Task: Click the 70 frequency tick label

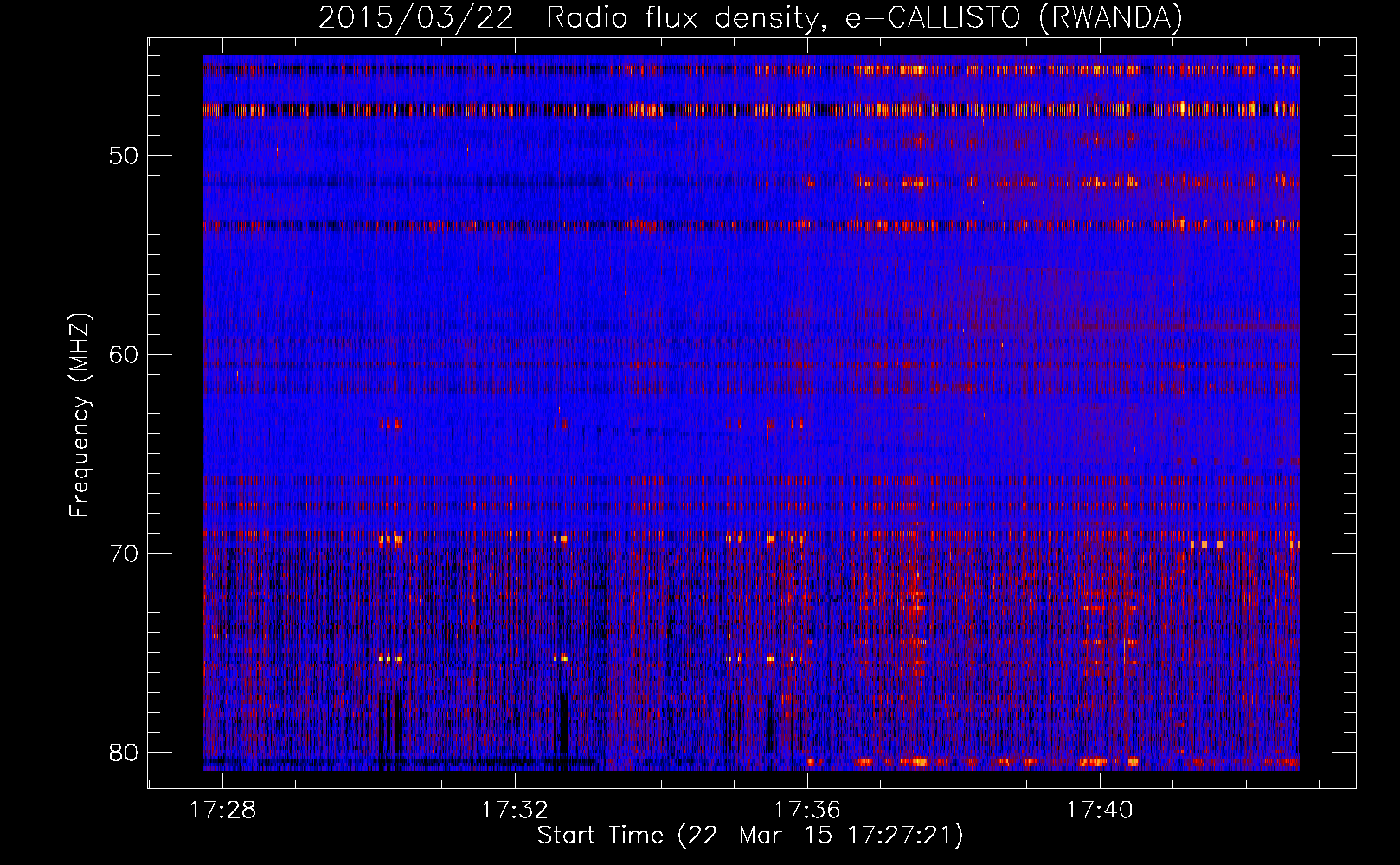Action: point(125,554)
